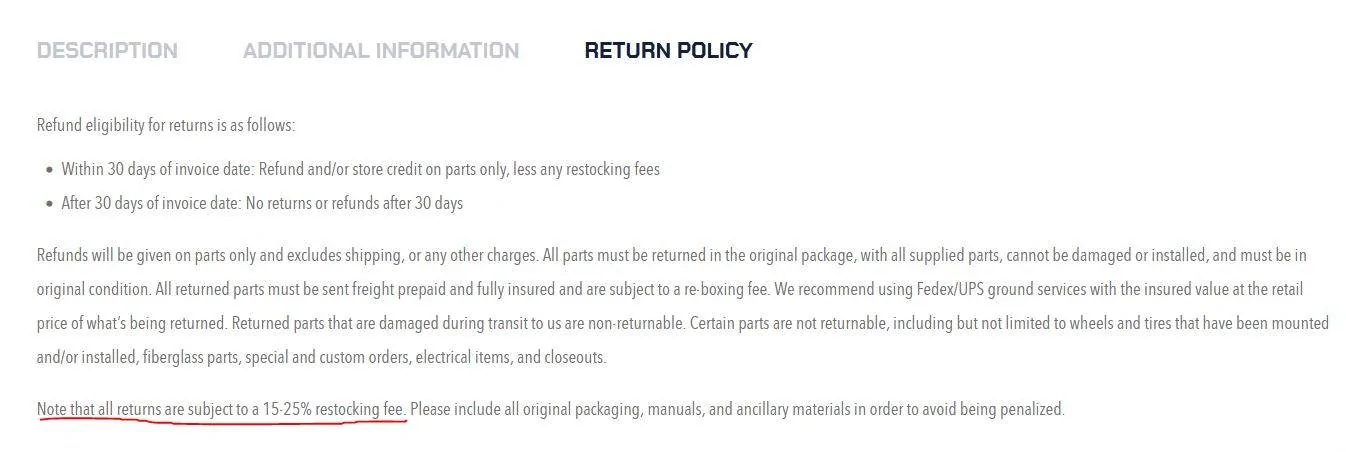This screenshot has width=1346, height=452.
Task: Click the 'Please include all original packaging' sentence
Action: coord(737,409)
